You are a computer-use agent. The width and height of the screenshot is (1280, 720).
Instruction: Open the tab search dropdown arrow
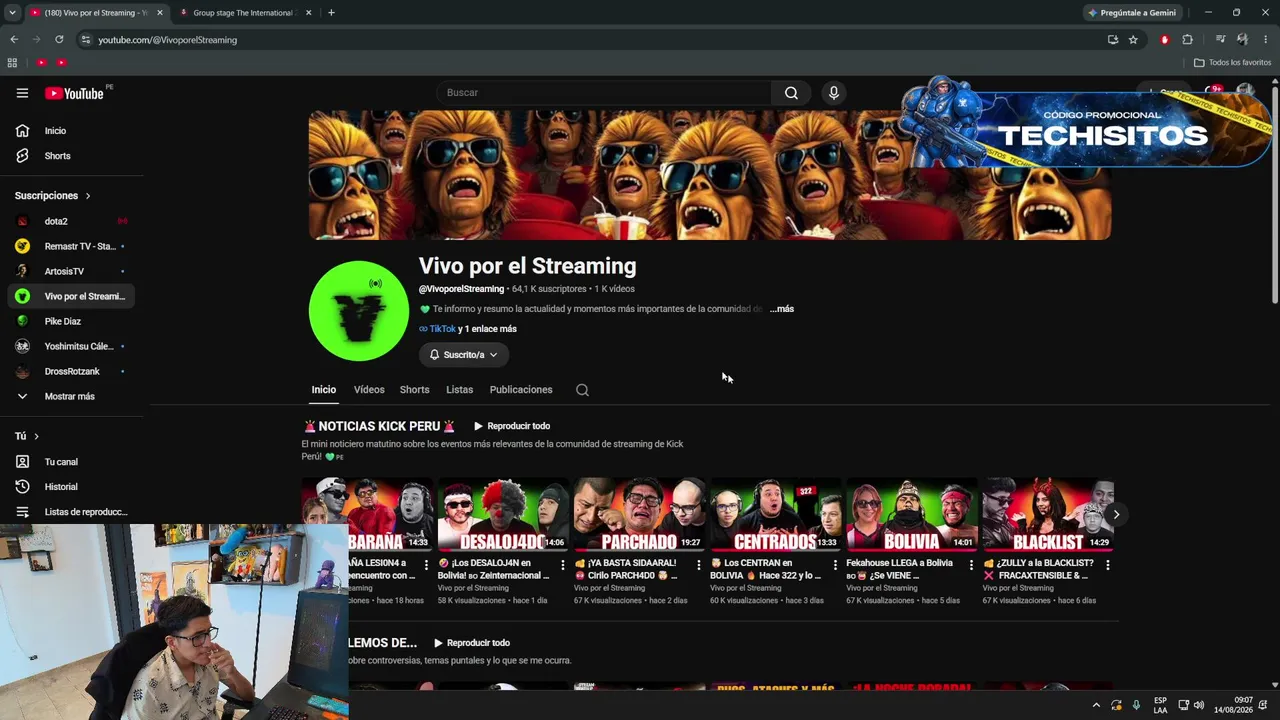tap(12, 13)
